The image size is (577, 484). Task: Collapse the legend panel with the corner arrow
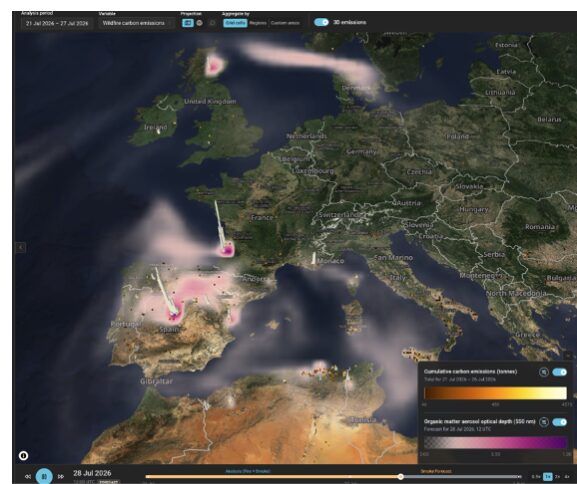[x=568, y=356]
